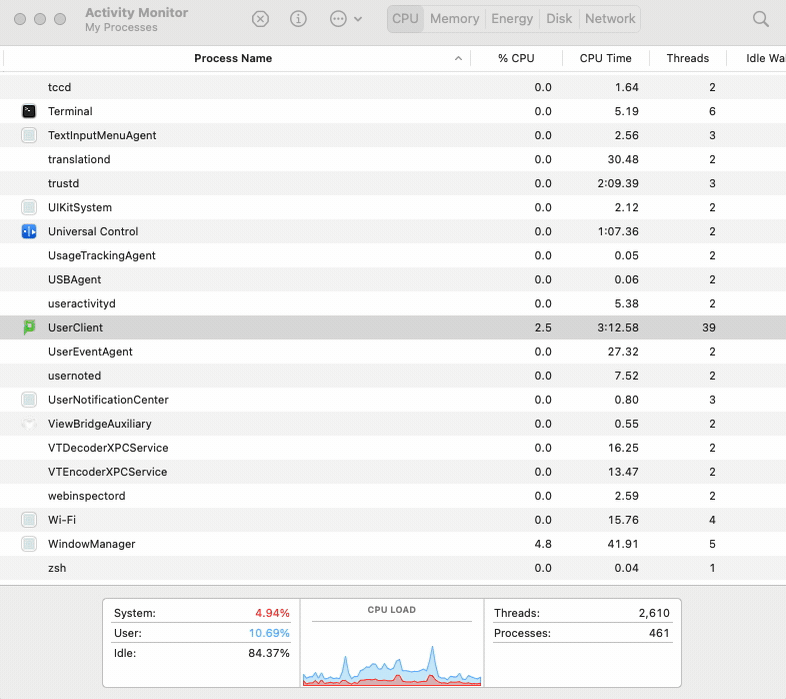The height and width of the screenshot is (699, 786).
Task: Click the Idle 84.37% readout
Action: point(269,653)
